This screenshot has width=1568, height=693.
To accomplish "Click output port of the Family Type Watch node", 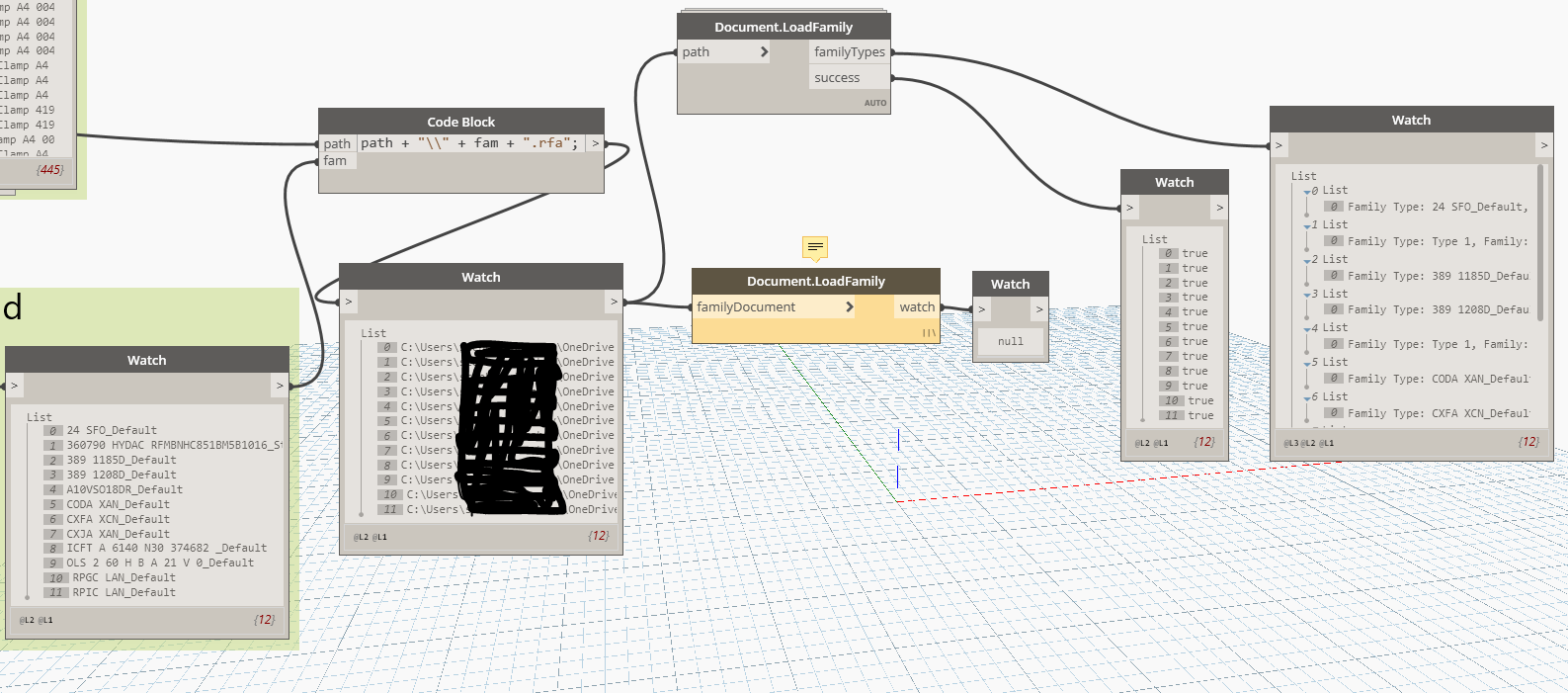I will tap(1544, 145).
